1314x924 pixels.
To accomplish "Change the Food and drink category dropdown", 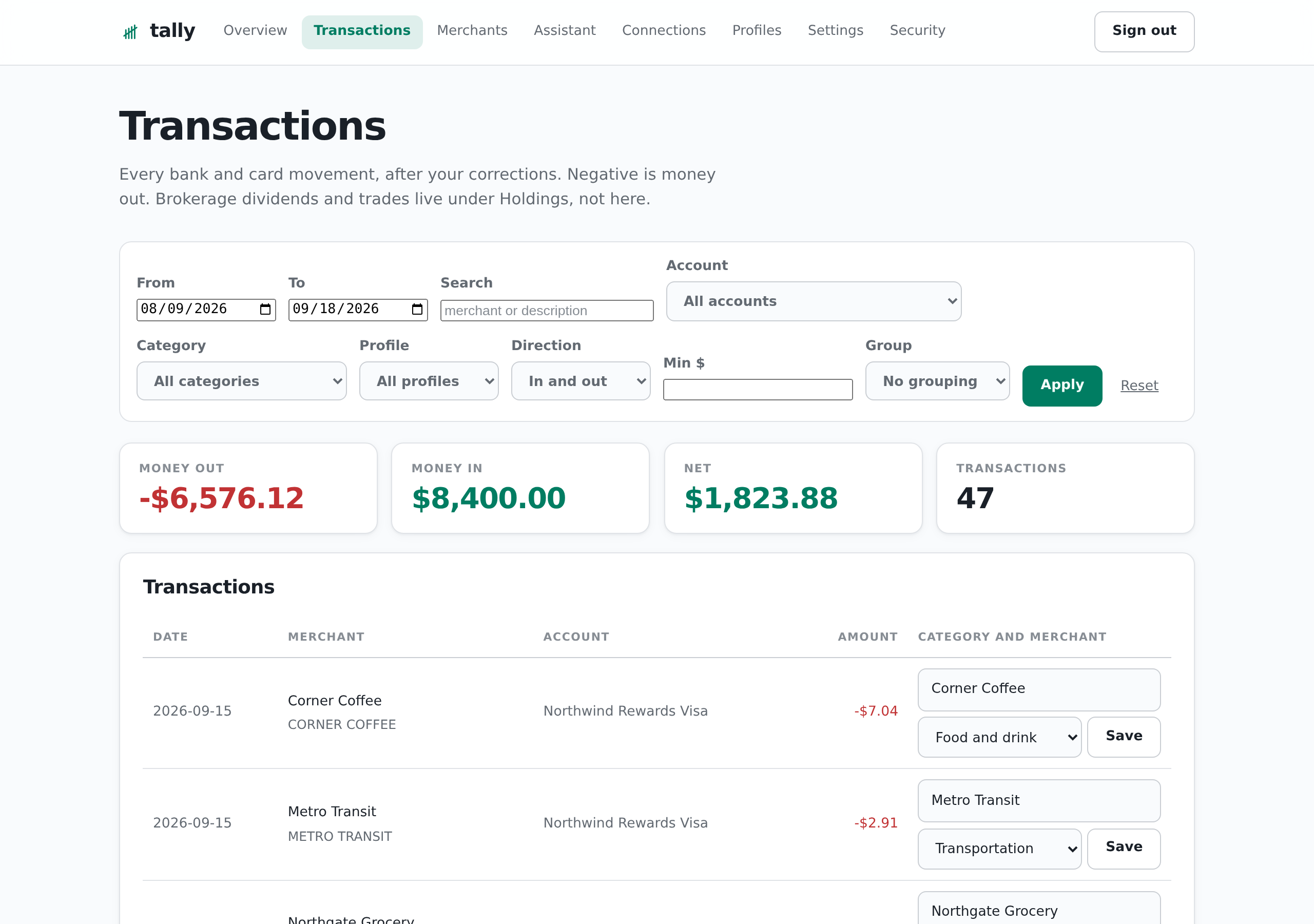I will (1000, 737).
